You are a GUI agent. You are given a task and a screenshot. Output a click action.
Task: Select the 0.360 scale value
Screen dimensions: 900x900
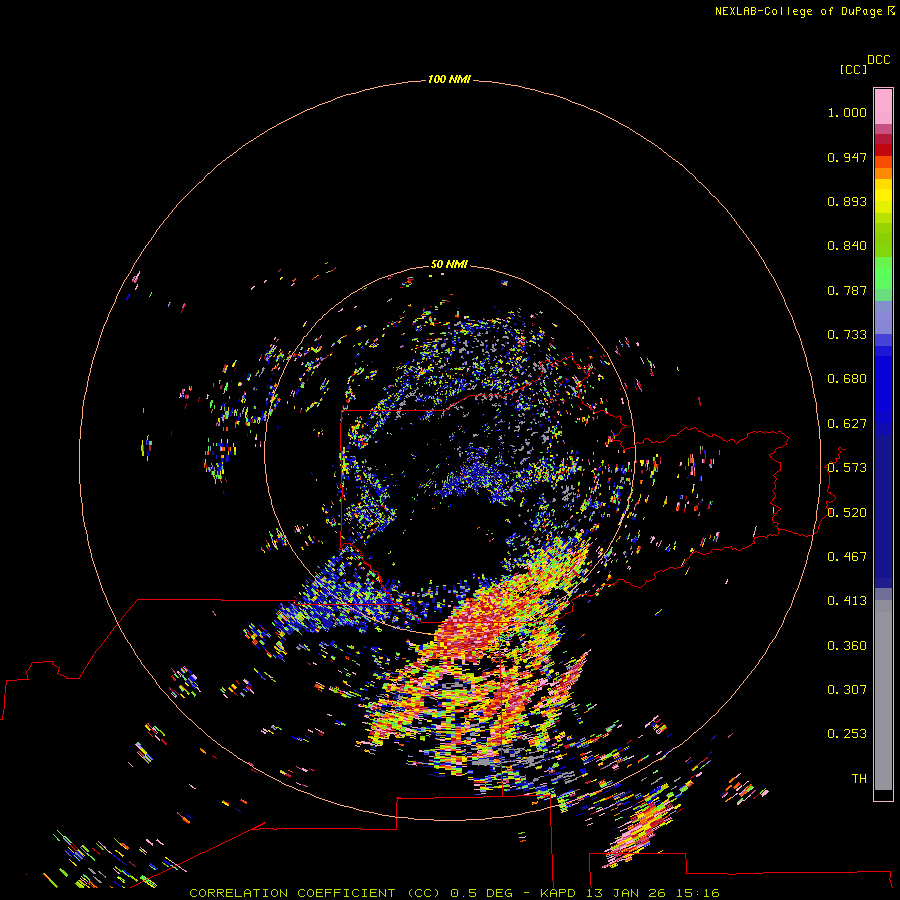pos(847,646)
